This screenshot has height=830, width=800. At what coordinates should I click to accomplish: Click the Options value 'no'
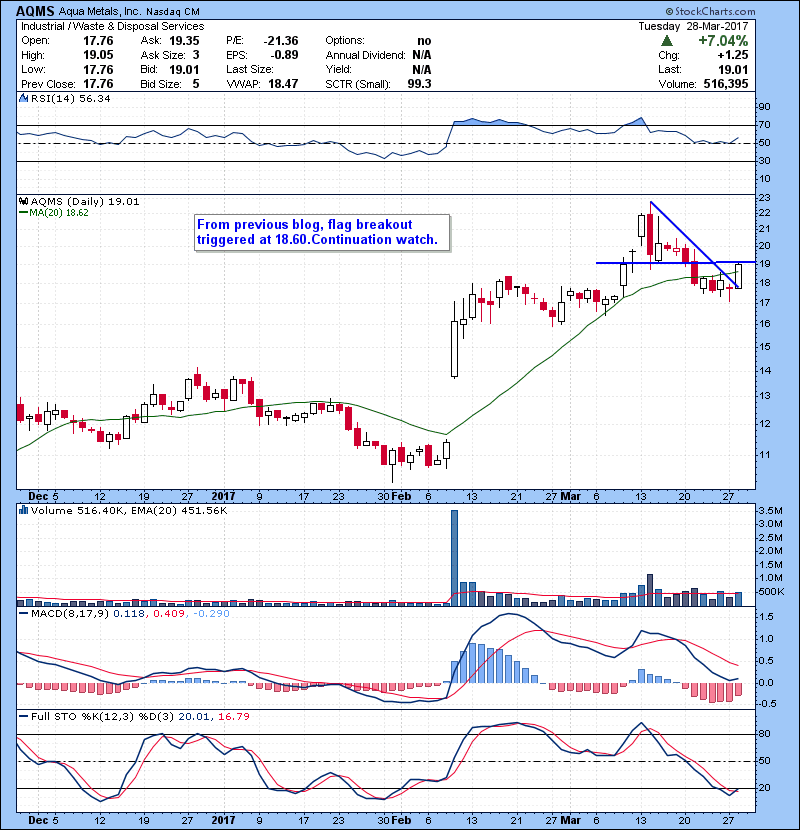[x=424, y=41]
